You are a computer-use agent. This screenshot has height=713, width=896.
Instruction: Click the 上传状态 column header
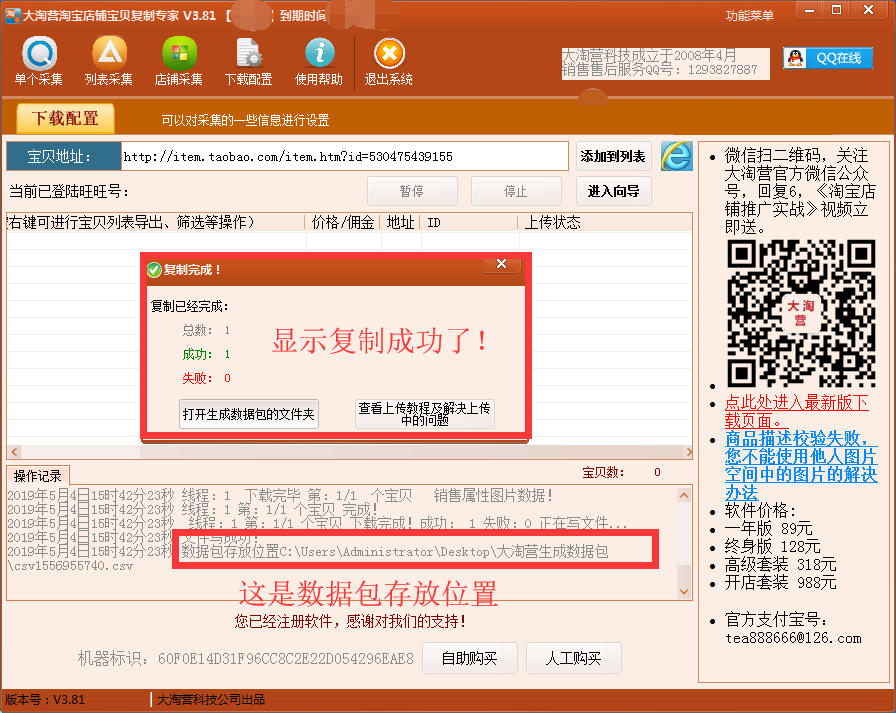click(x=605, y=222)
